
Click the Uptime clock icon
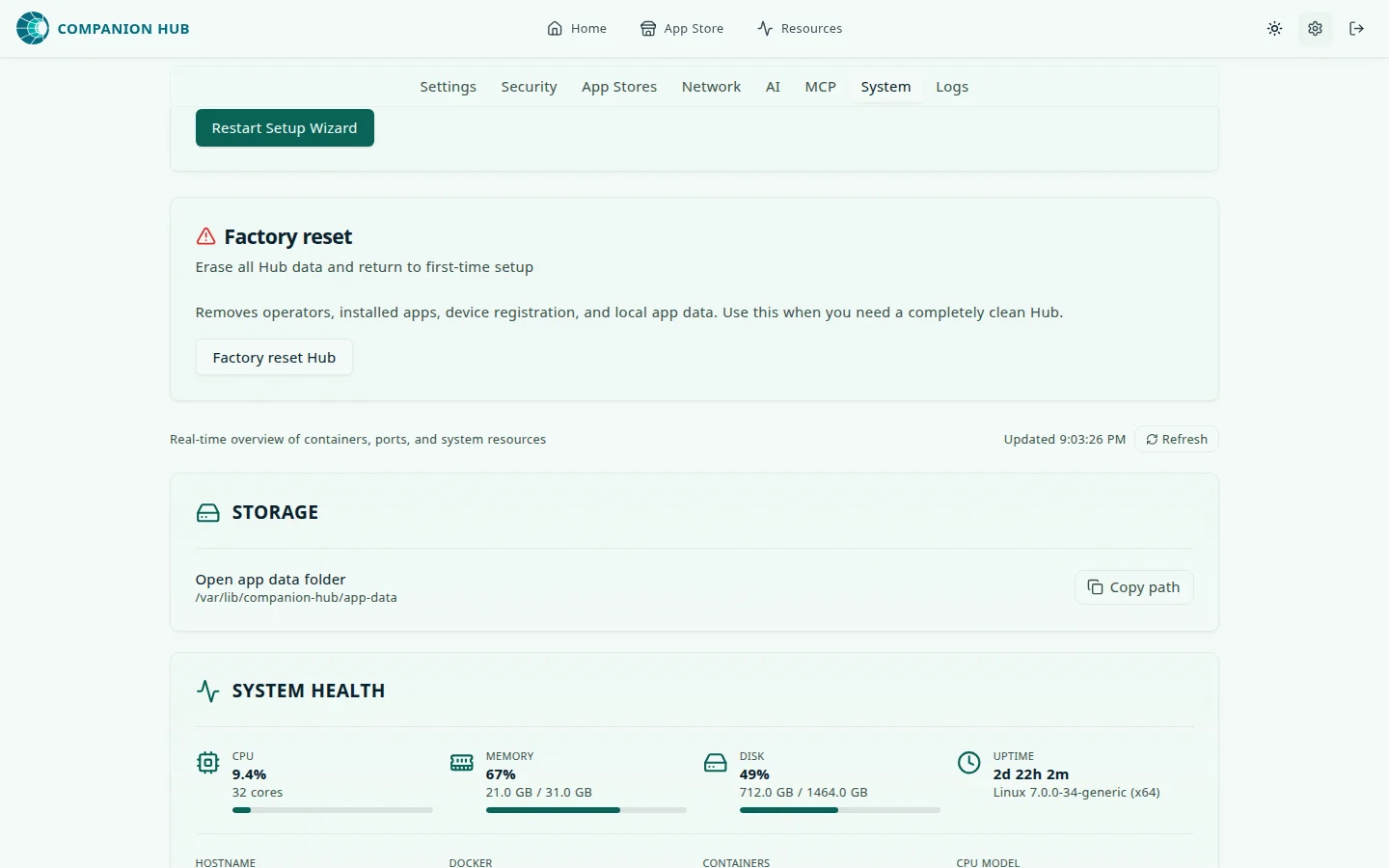968,763
